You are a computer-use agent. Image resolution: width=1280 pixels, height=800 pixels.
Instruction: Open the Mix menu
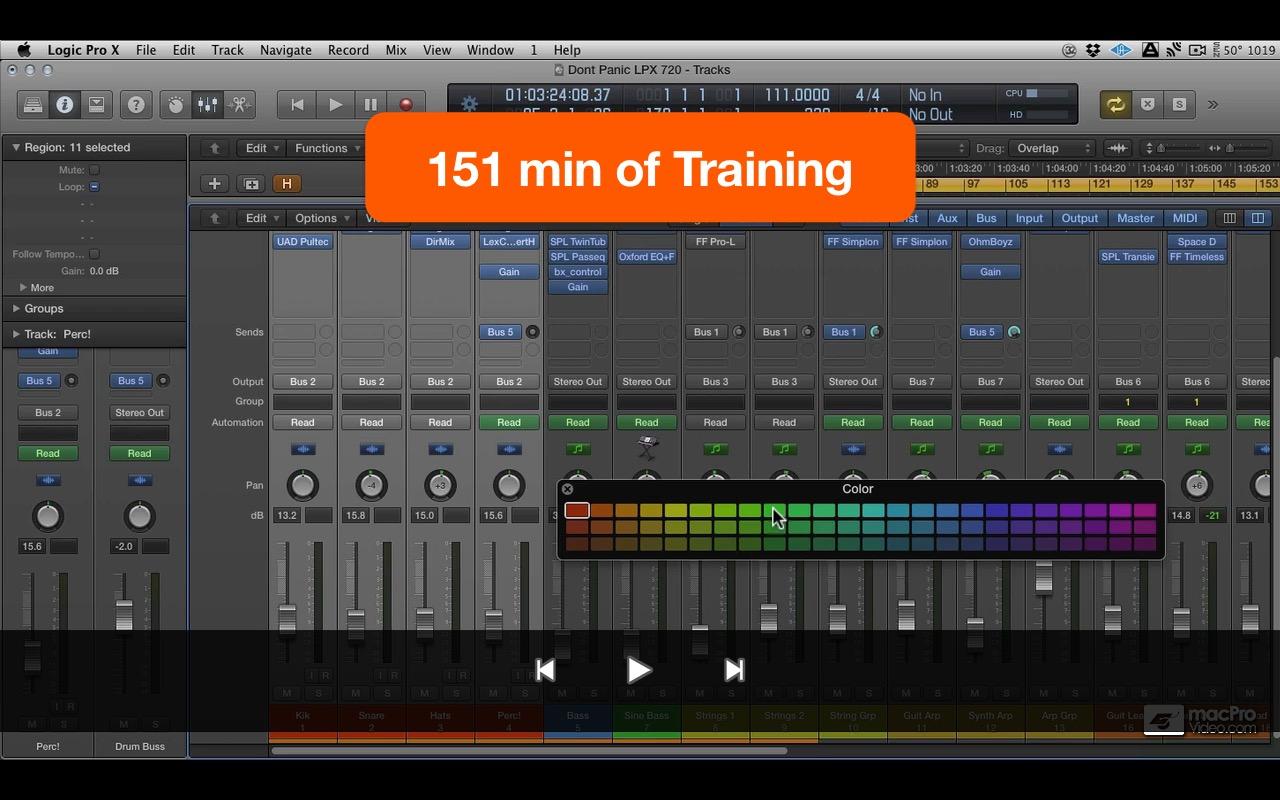click(x=396, y=50)
